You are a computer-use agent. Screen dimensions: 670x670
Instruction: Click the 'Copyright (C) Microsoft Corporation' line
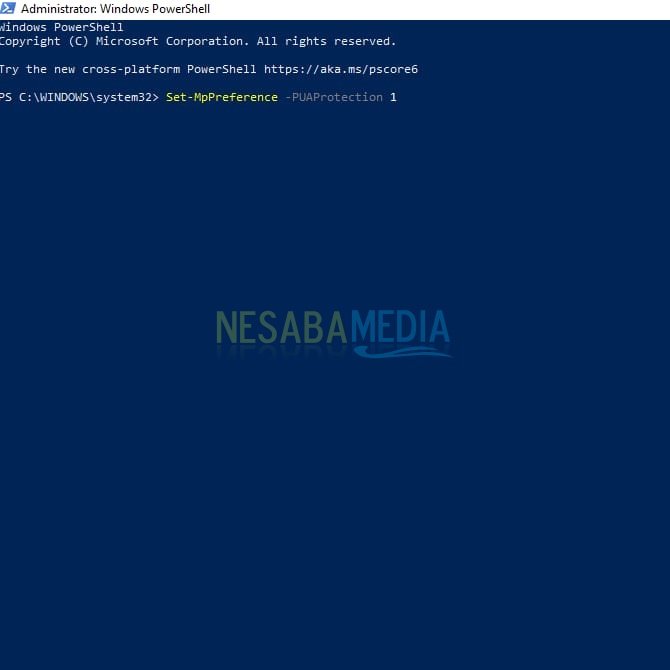pyautogui.click(x=198, y=41)
